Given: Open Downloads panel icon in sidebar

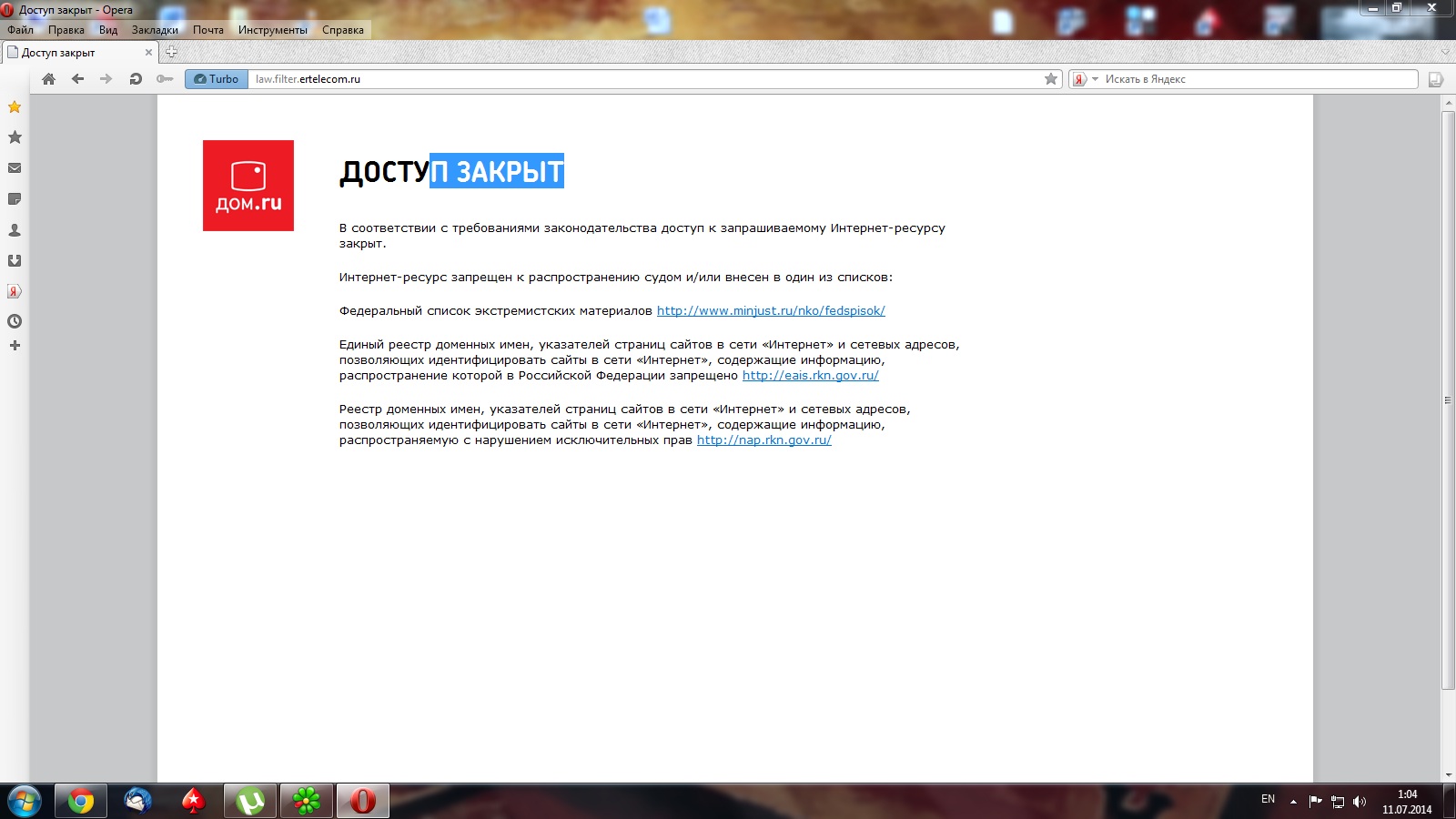Looking at the screenshot, I should click(x=15, y=261).
